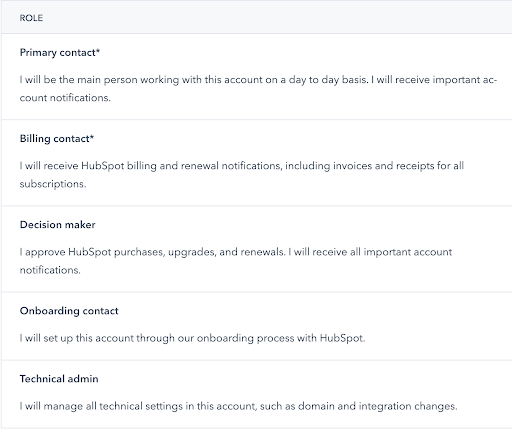The height and width of the screenshot is (433, 512).
Task: Click the ROLE column header
Action: click(31, 18)
